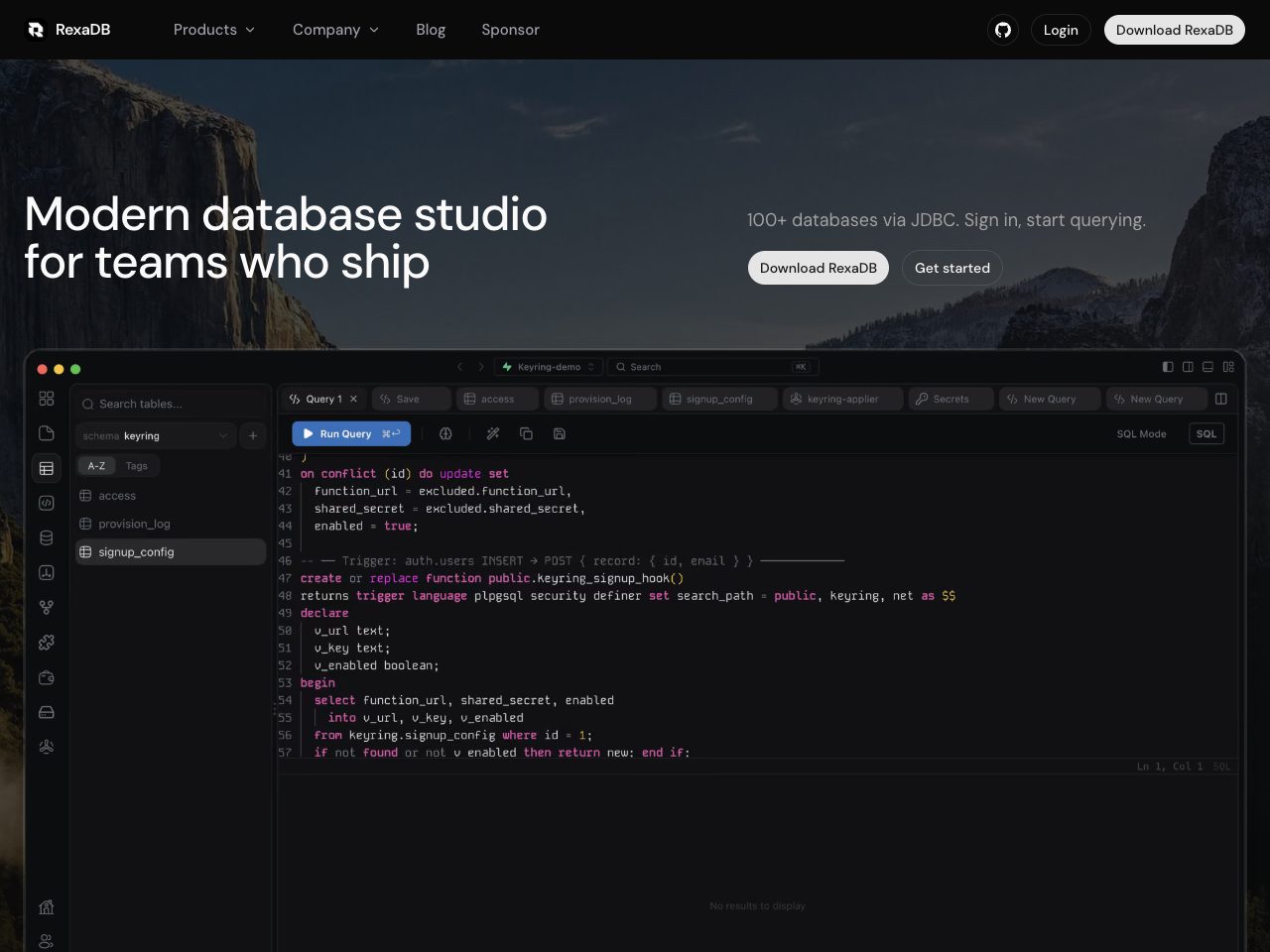Screen dimensions: 1270x952
Task: Switch table list to Tags view
Action: coord(137,466)
